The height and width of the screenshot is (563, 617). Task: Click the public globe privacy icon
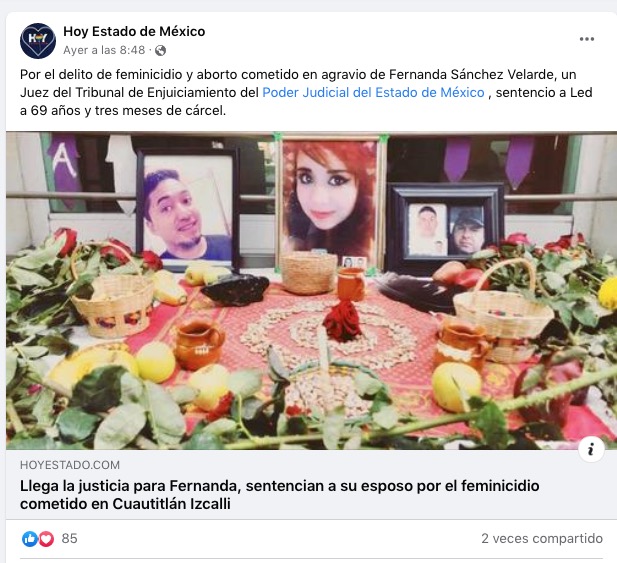point(160,50)
